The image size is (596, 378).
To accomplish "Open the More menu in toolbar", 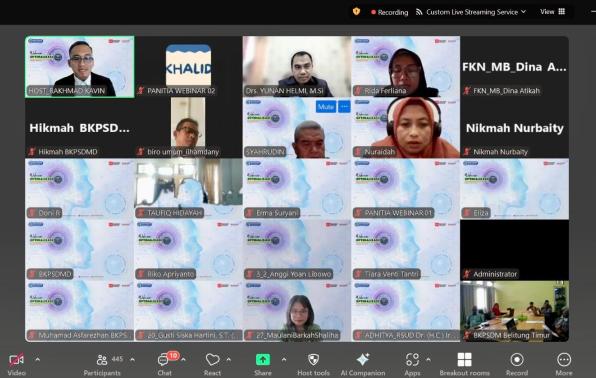I will point(564,359).
